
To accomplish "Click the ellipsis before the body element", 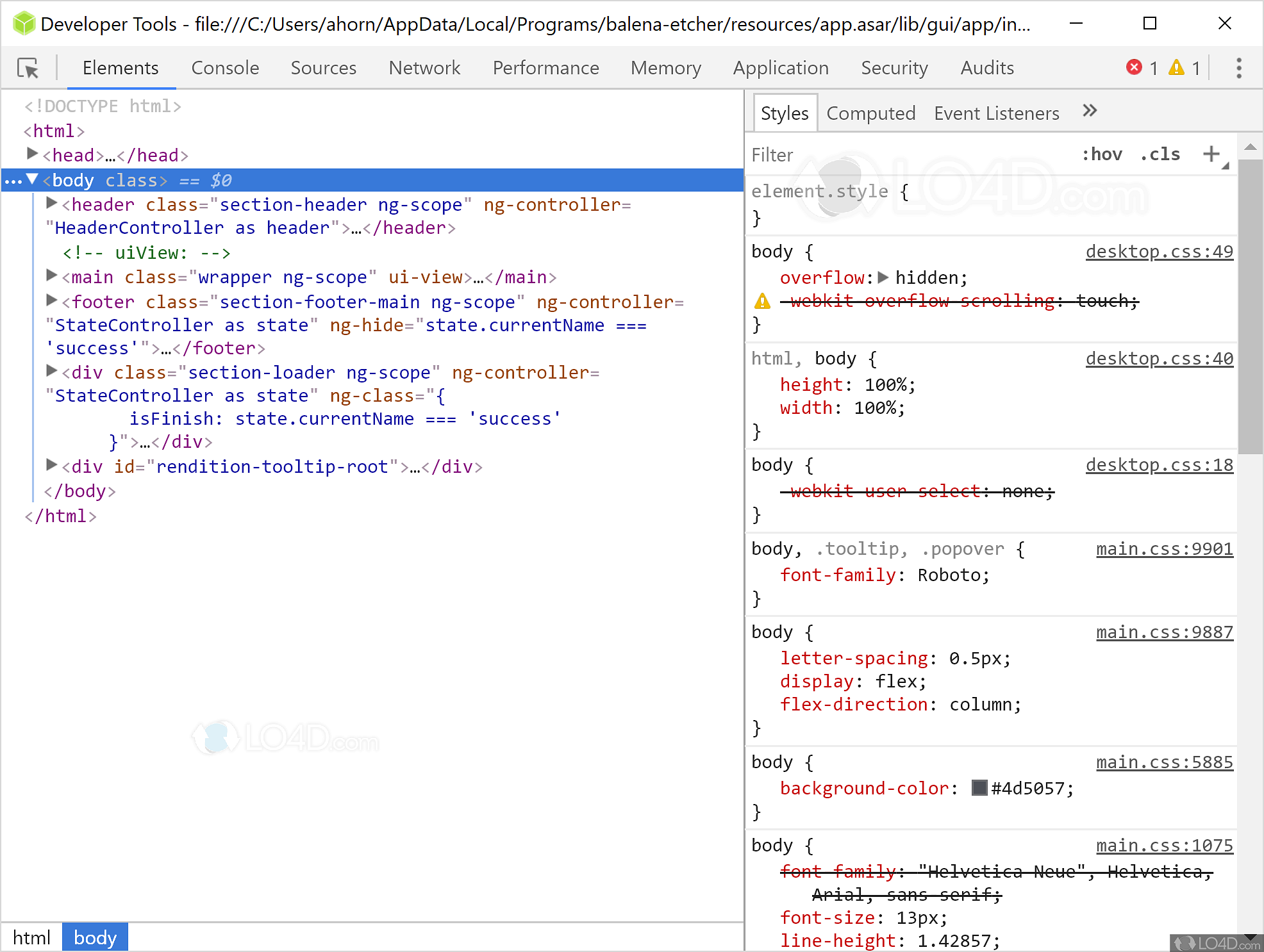I will coord(13,181).
